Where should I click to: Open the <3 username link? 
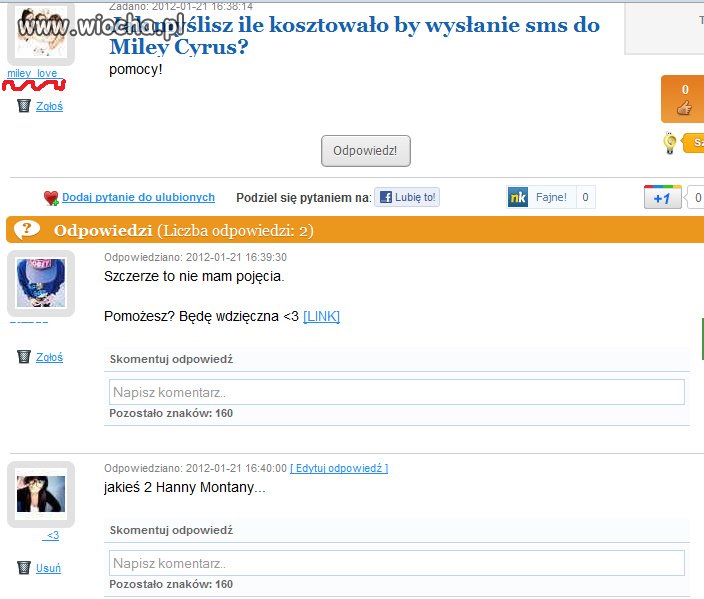click(x=51, y=535)
